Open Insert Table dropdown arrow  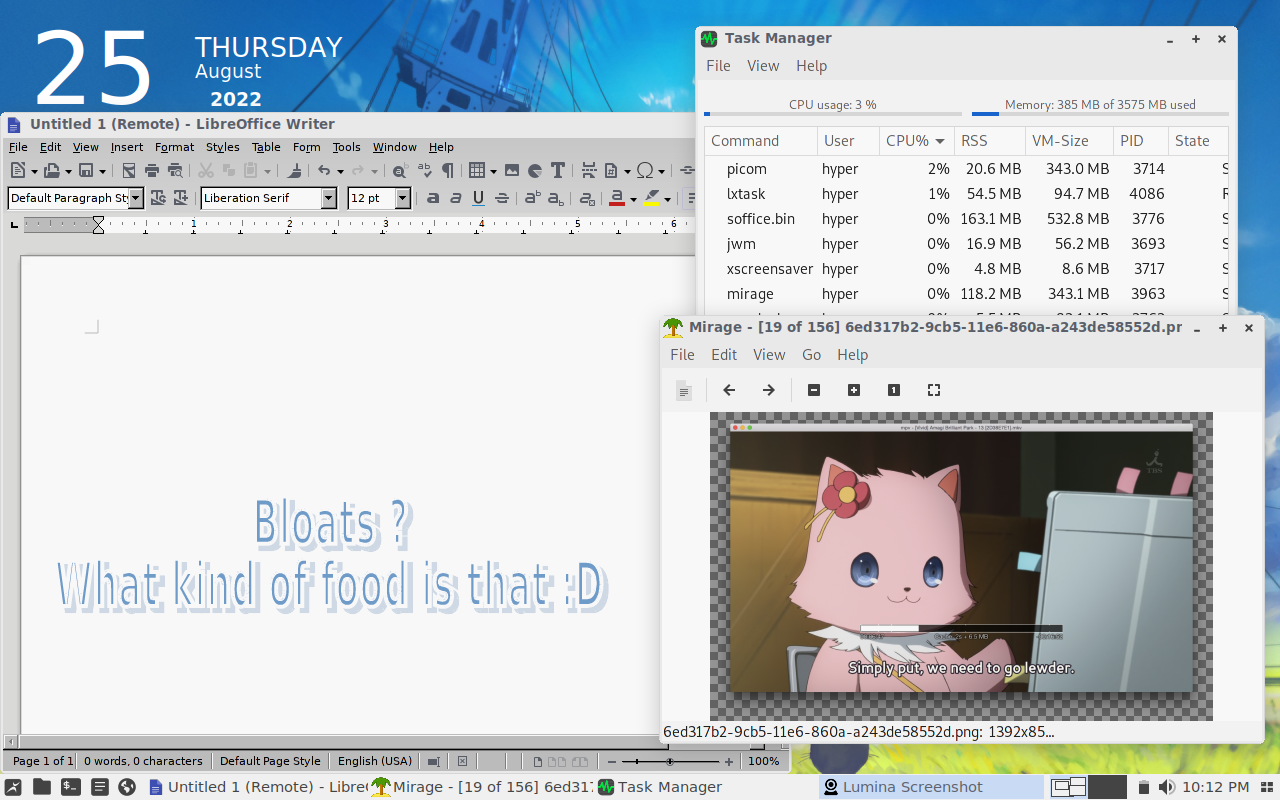click(493, 172)
